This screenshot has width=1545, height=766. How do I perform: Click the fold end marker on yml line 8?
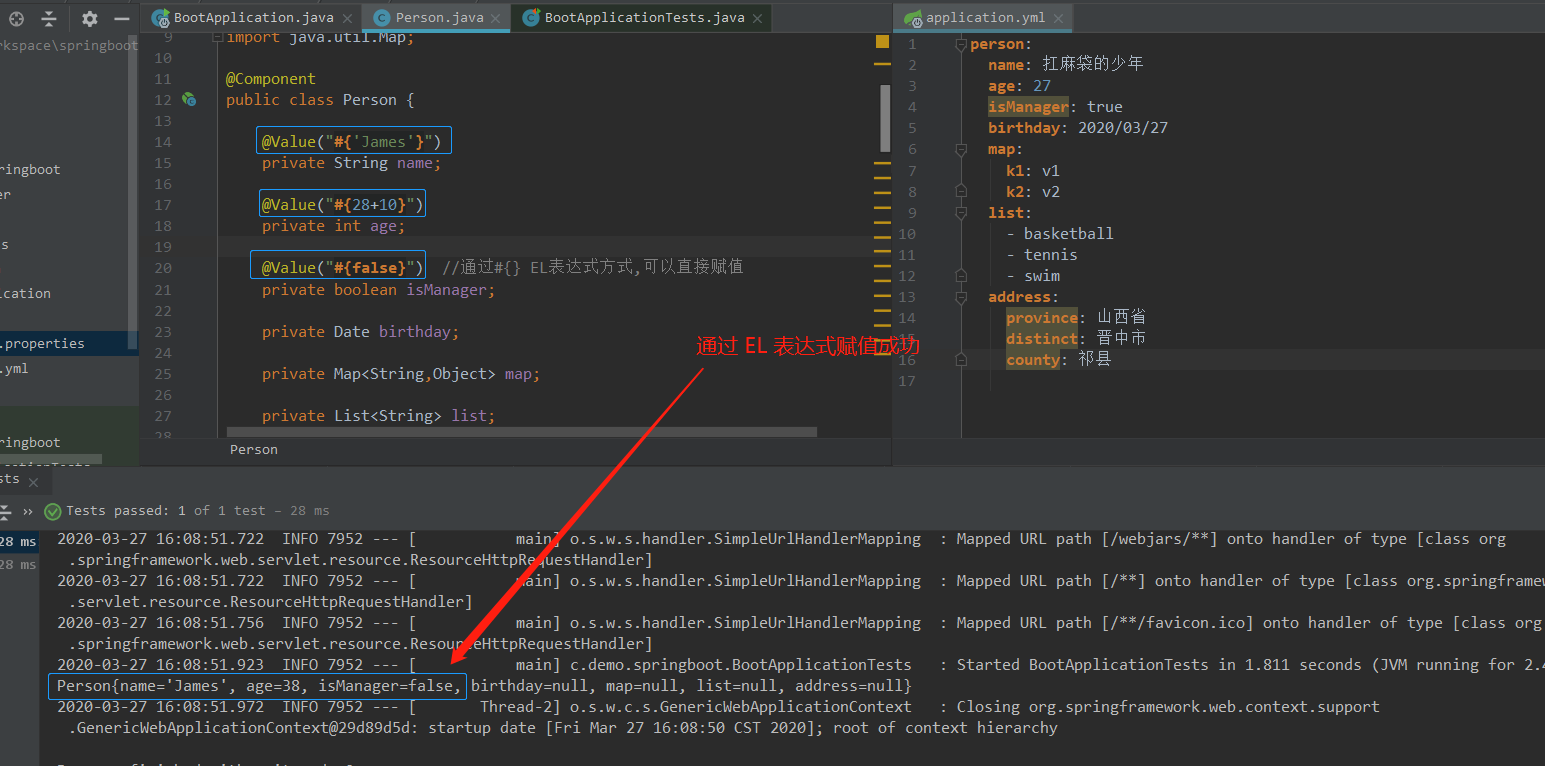pos(961,191)
